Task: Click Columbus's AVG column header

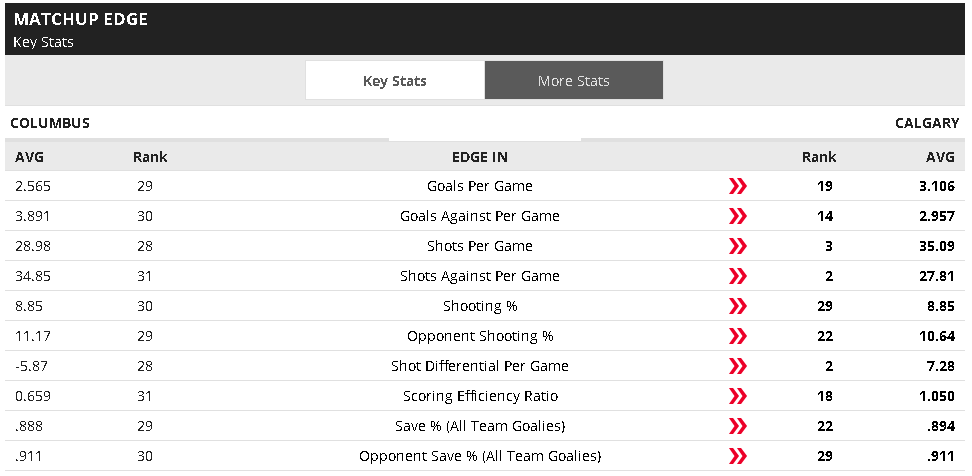Action: [30, 157]
